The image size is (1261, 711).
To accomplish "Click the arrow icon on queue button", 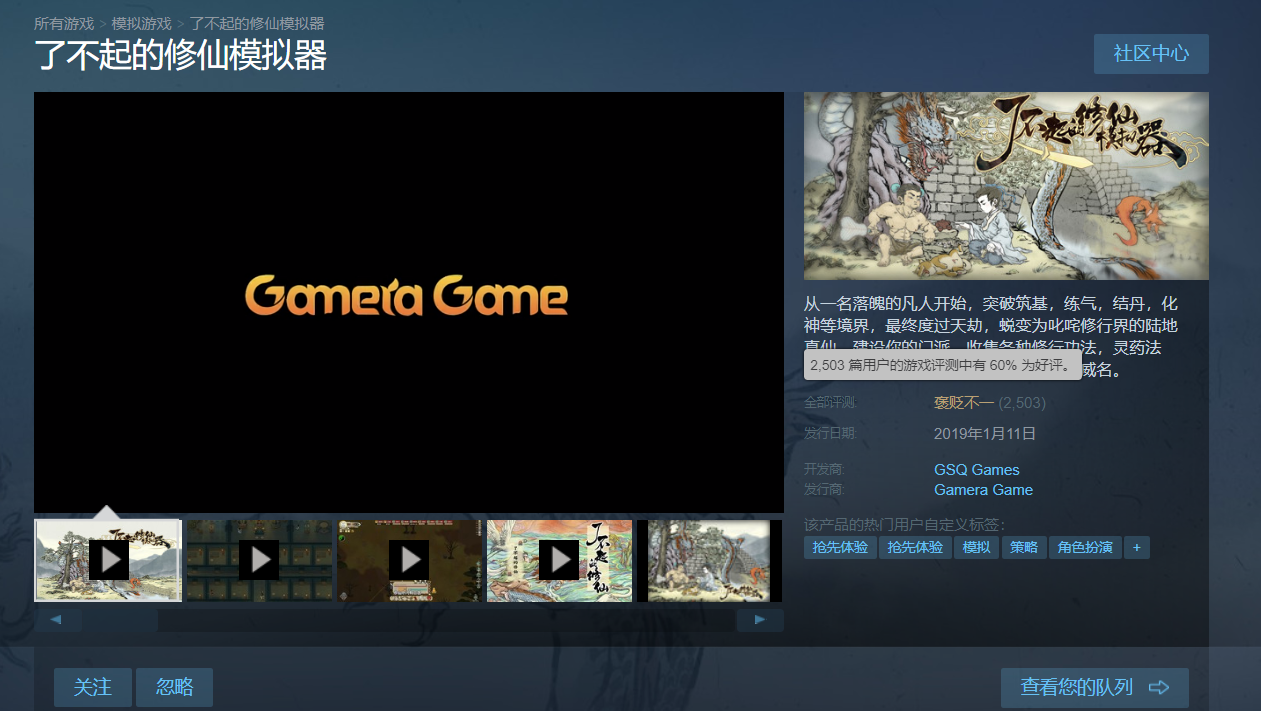I will click(1159, 687).
